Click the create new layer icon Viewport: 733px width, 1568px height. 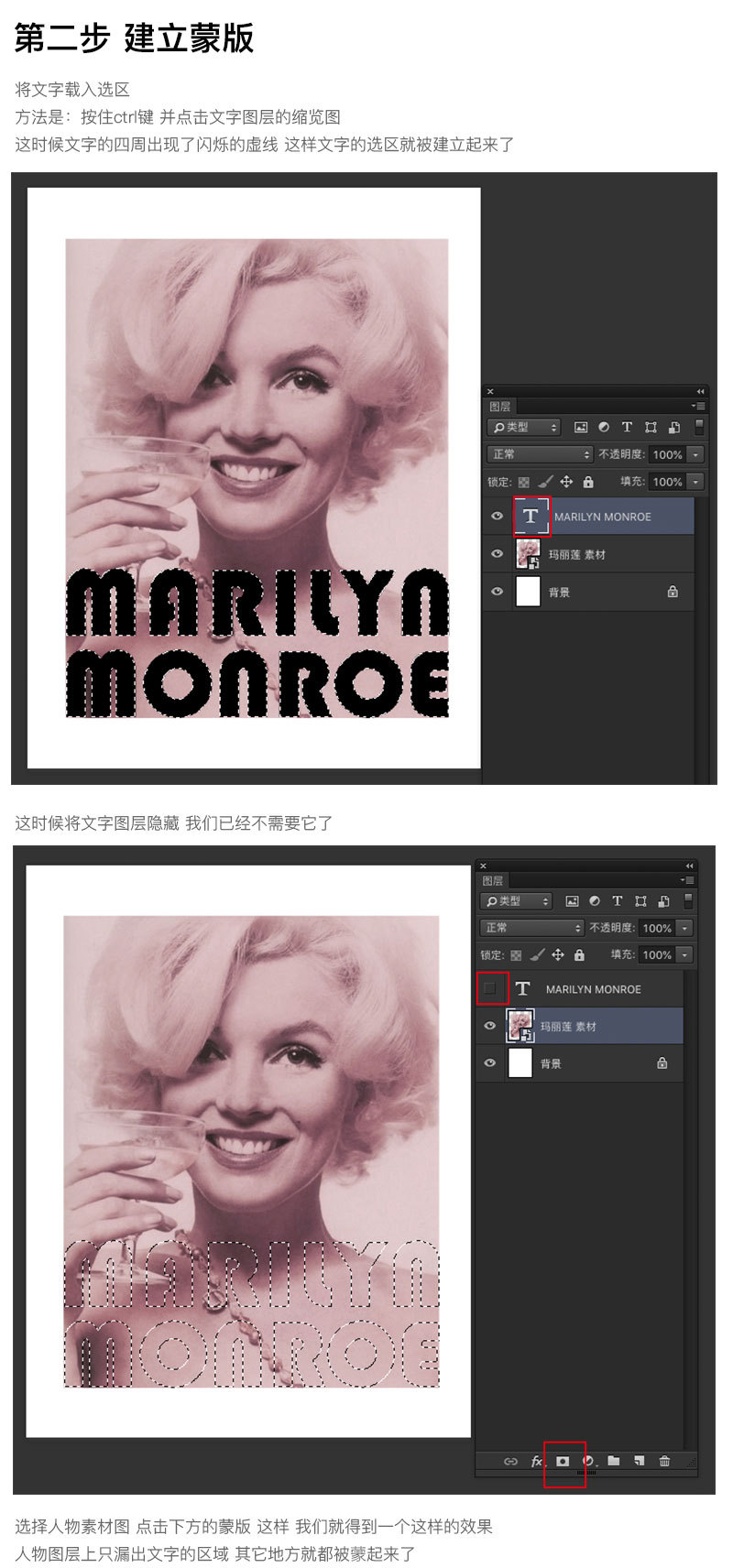point(640,1461)
